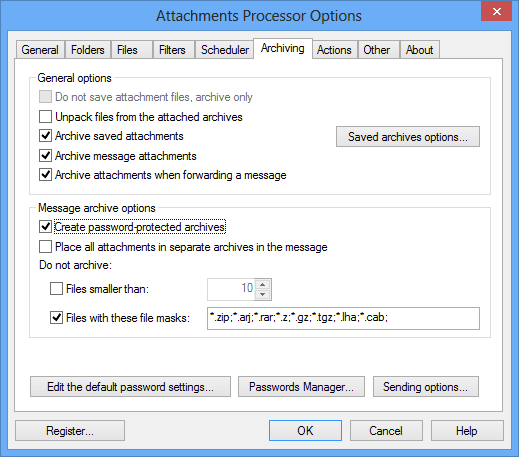
Task: Check the Files smaller than option
Action: click(56, 289)
